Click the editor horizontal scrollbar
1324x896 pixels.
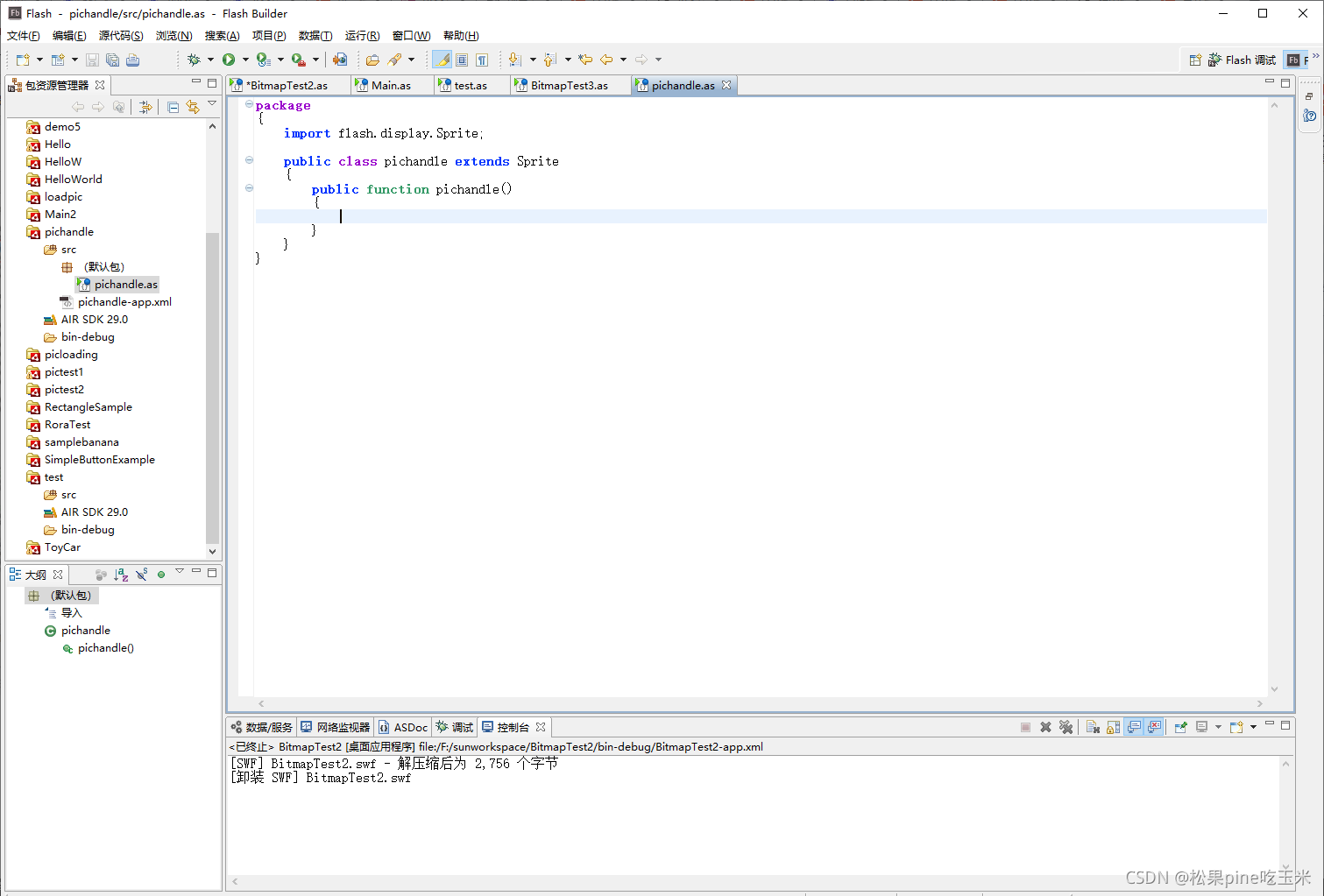click(761, 703)
